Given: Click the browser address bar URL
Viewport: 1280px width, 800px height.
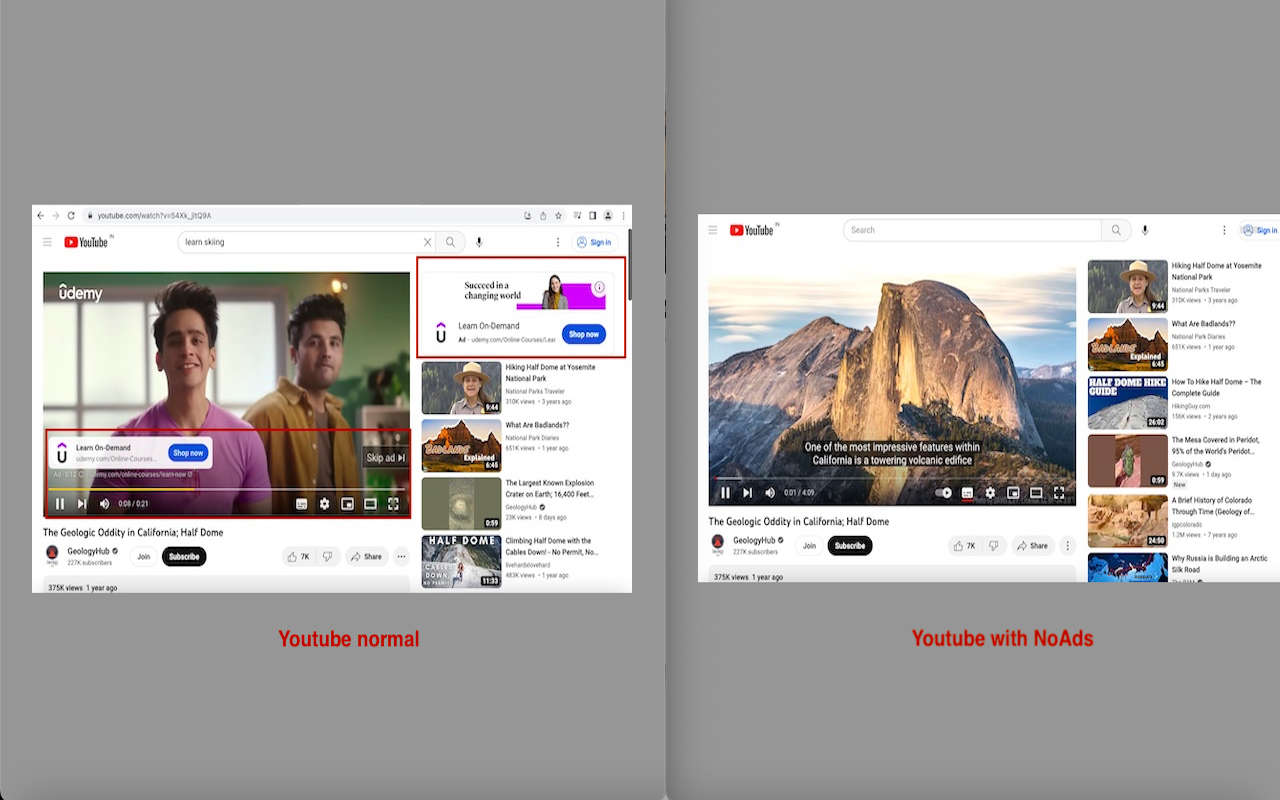Looking at the screenshot, I should (x=154, y=216).
